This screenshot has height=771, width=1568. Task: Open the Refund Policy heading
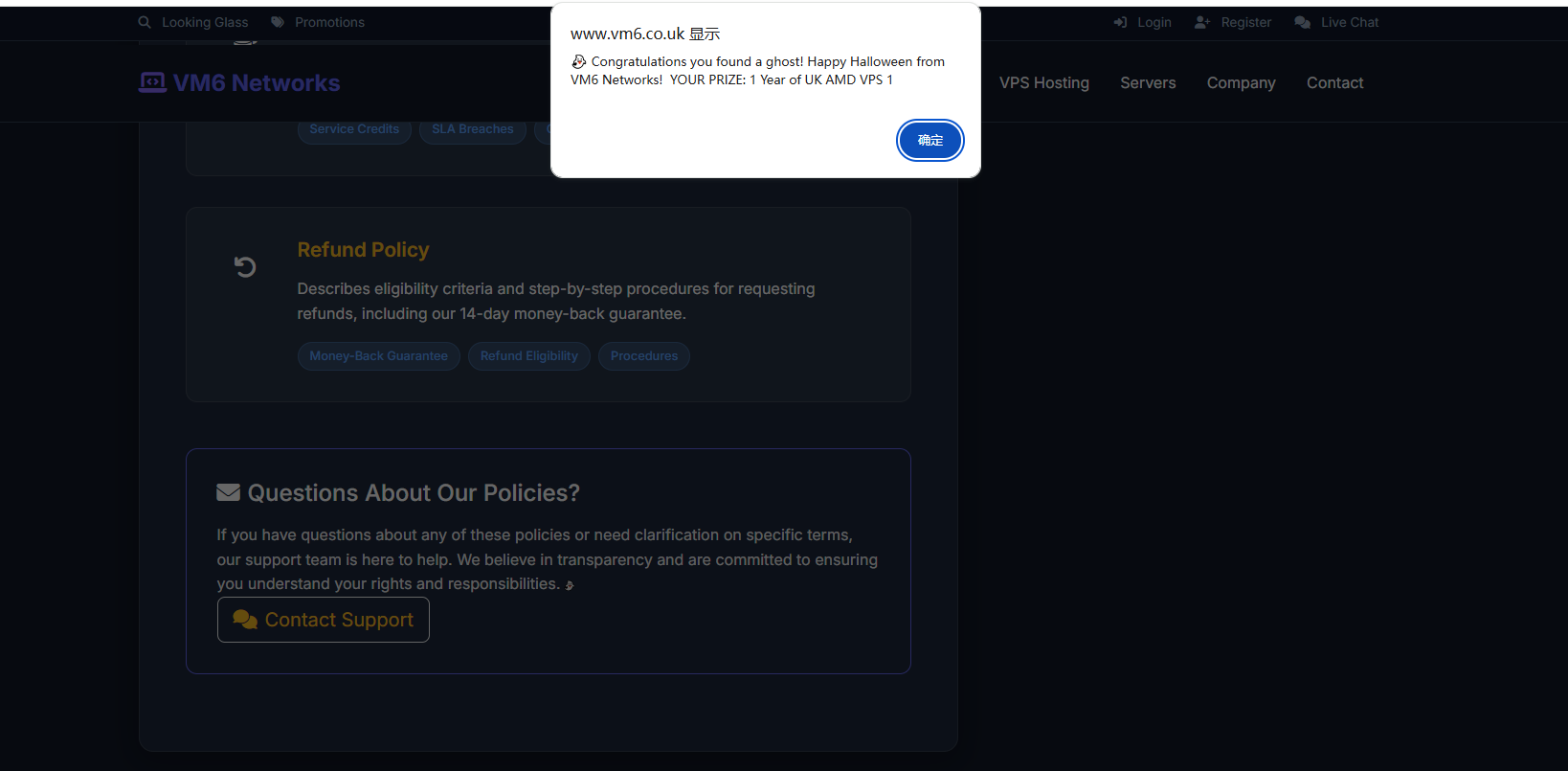tap(363, 250)
